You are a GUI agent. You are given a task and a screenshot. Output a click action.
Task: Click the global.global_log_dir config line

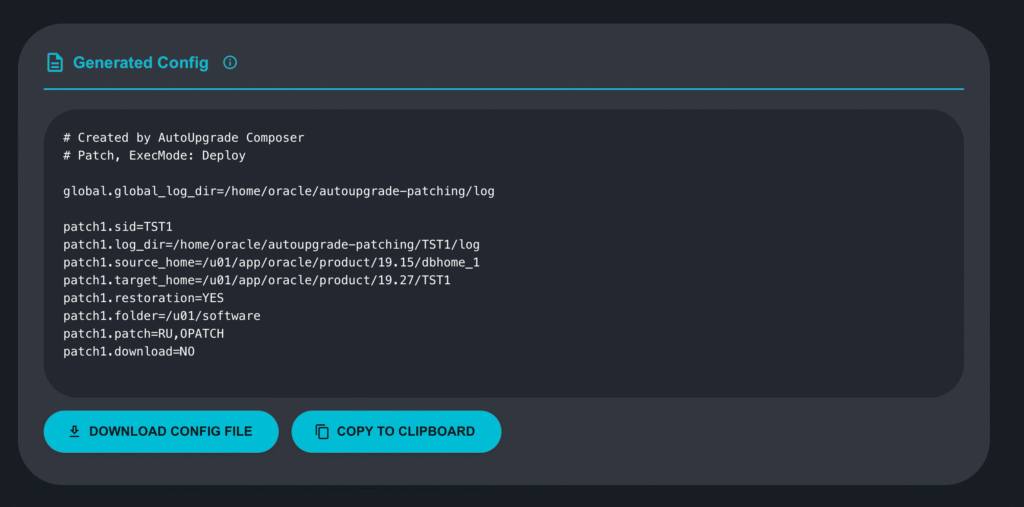click(x=278, y=191)
